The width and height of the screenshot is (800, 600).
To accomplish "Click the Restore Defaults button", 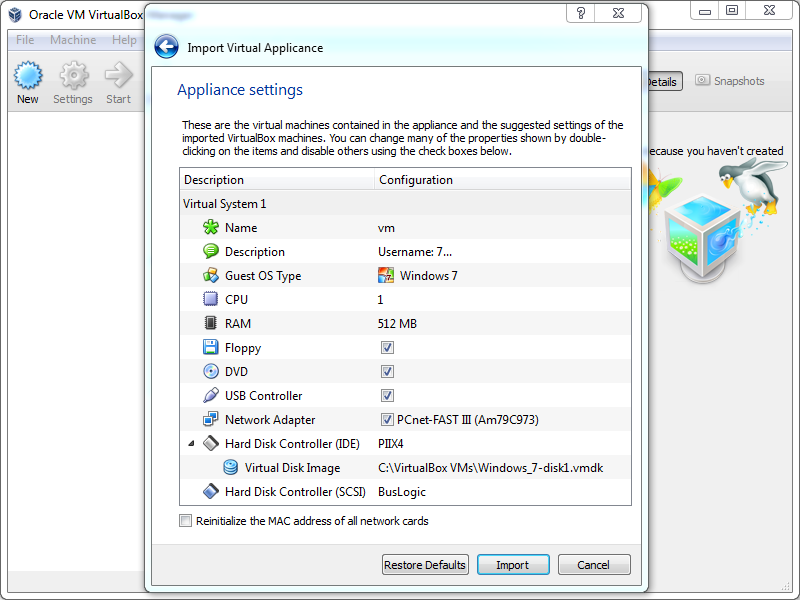I will coord(425,565).
